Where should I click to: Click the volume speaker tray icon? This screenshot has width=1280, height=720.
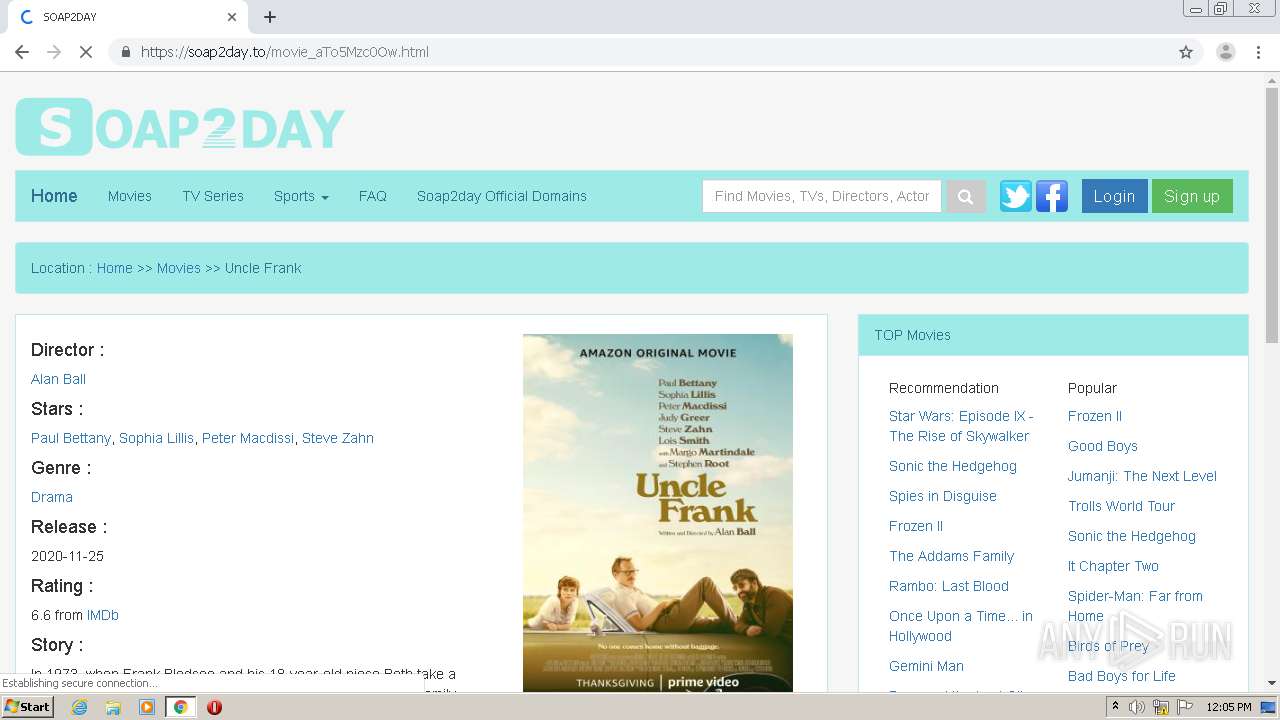click(x=1137, y=707)
